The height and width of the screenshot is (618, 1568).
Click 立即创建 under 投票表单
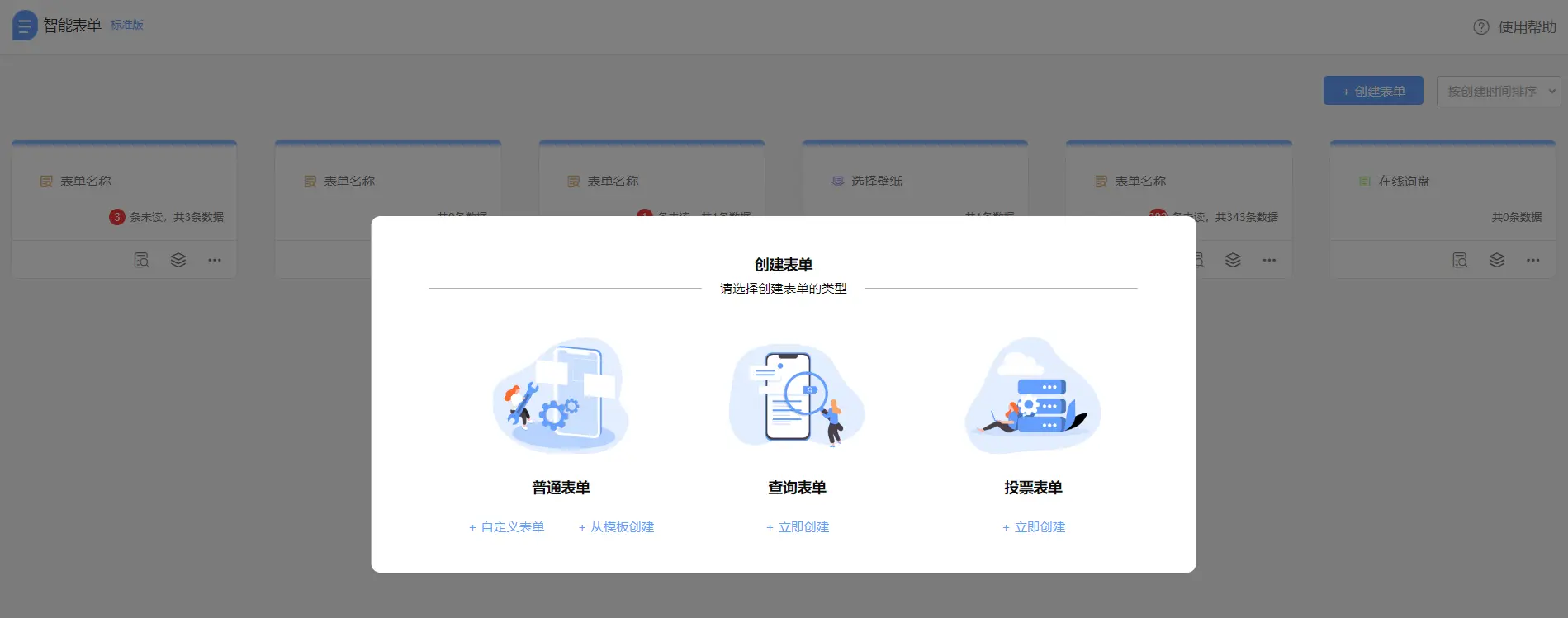click(1034, 527)
